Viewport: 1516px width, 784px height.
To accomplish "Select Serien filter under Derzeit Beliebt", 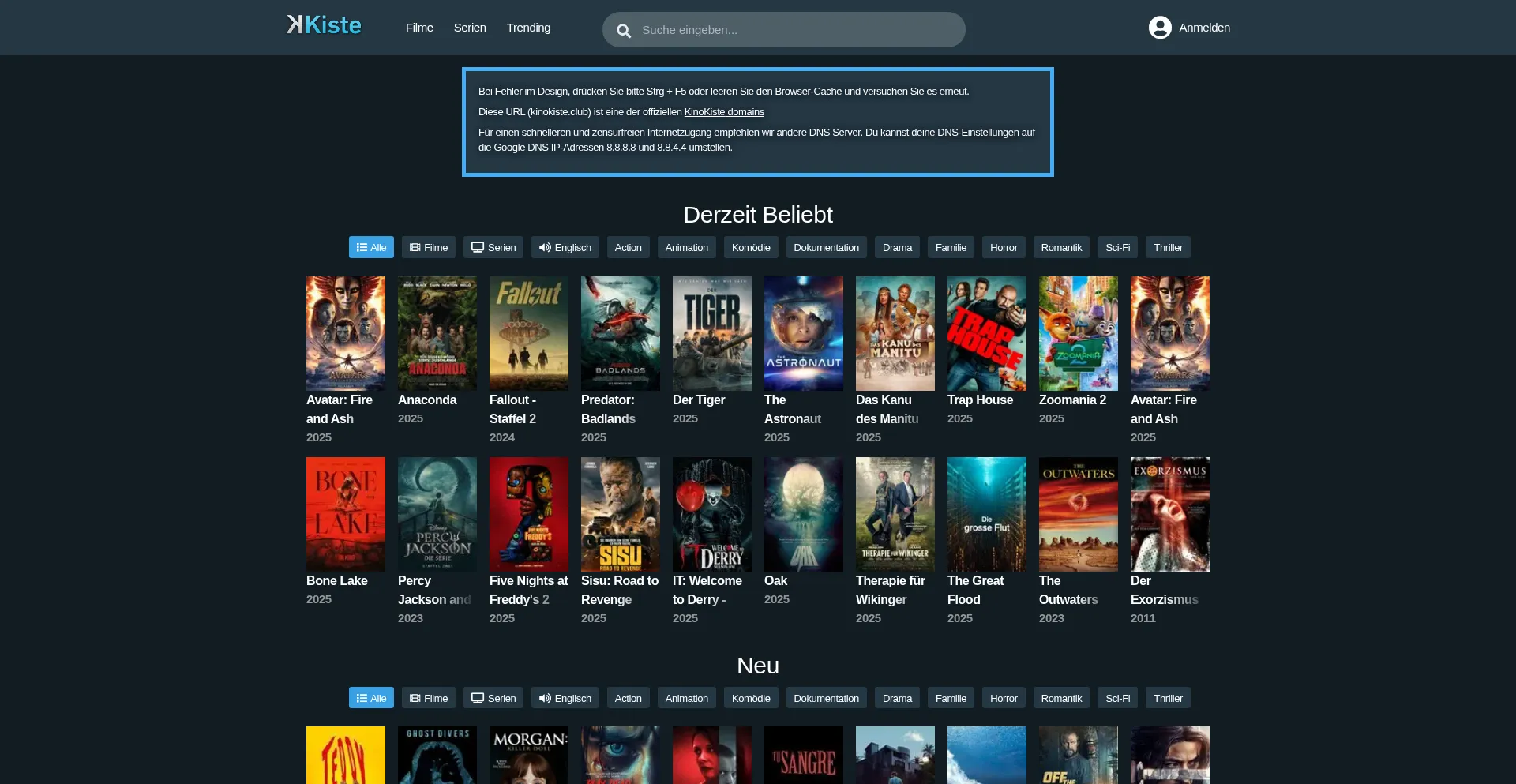I will (493, 247).
